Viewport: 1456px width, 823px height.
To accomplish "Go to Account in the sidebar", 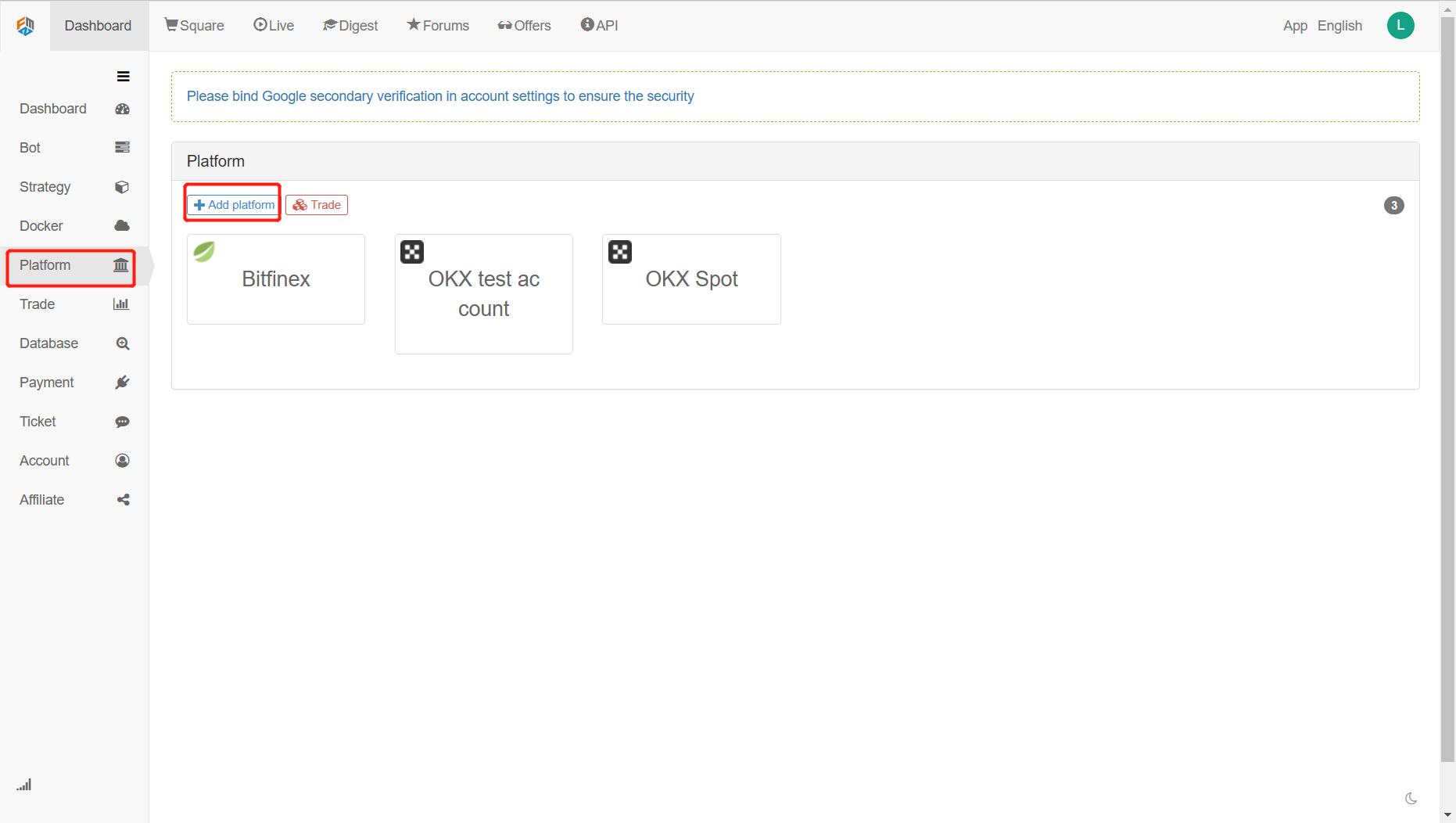I will [x=74, y=461].
